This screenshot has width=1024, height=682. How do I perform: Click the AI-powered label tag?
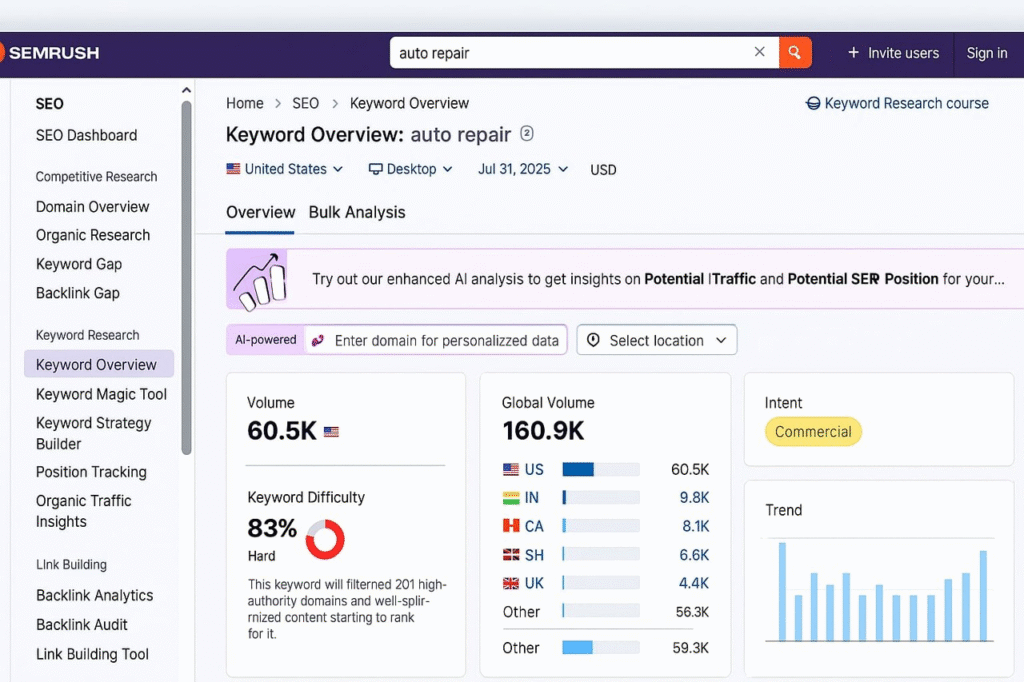pos(266,340)
